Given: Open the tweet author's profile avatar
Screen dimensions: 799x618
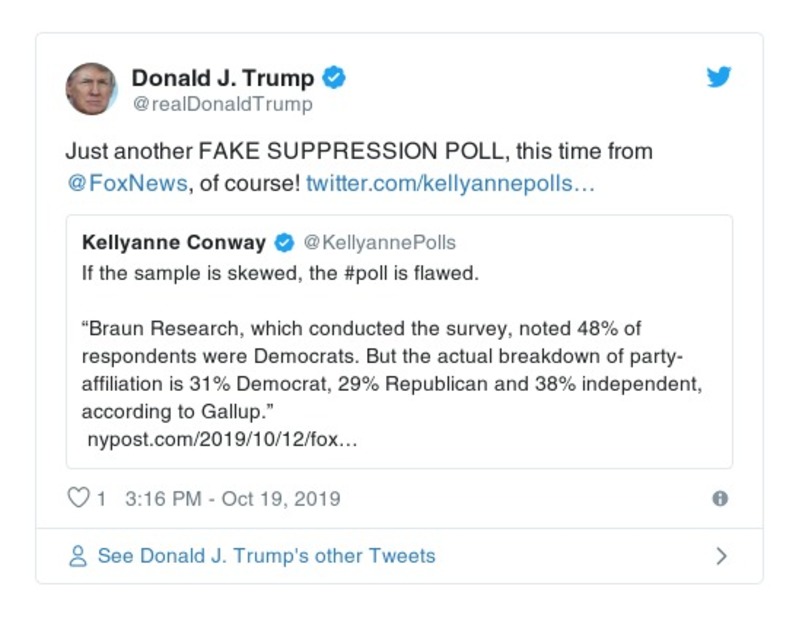Looking at the screenshot, I should pyautogui.click(x=91, y=89).
